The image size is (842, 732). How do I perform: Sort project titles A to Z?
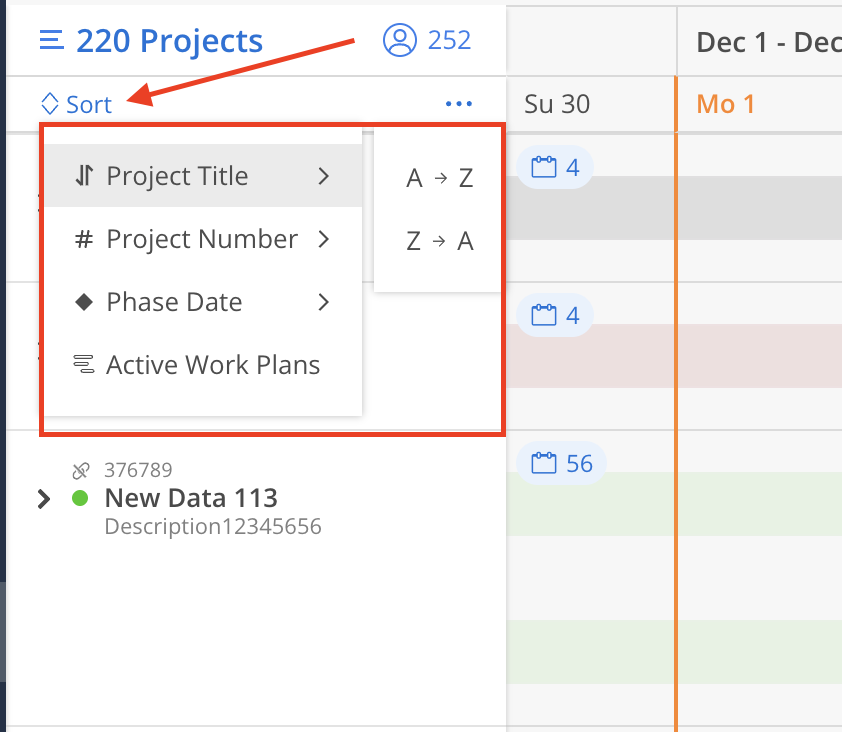point(439,179)
